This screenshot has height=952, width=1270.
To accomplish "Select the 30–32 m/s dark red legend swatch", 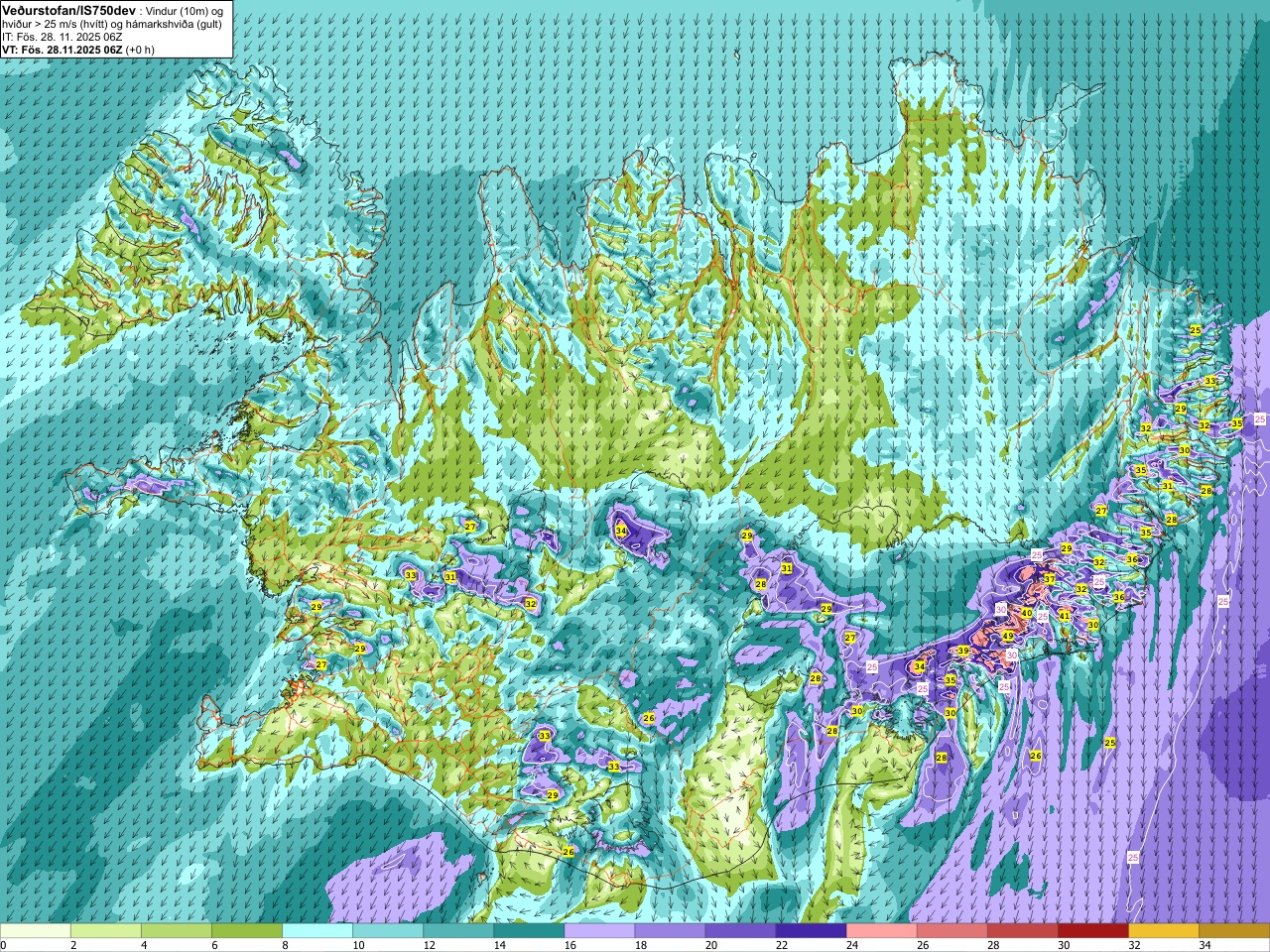I will (1092, 931).
